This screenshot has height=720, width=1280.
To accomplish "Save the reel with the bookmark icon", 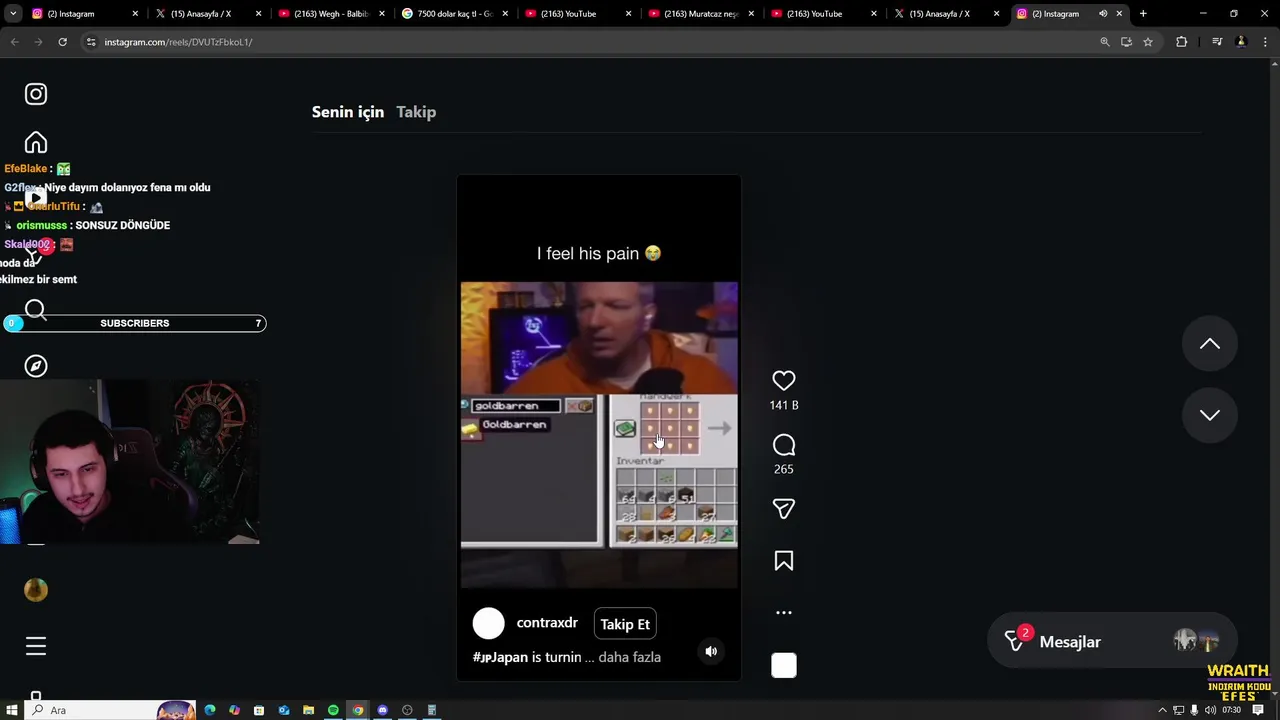I will pos(784,561).
